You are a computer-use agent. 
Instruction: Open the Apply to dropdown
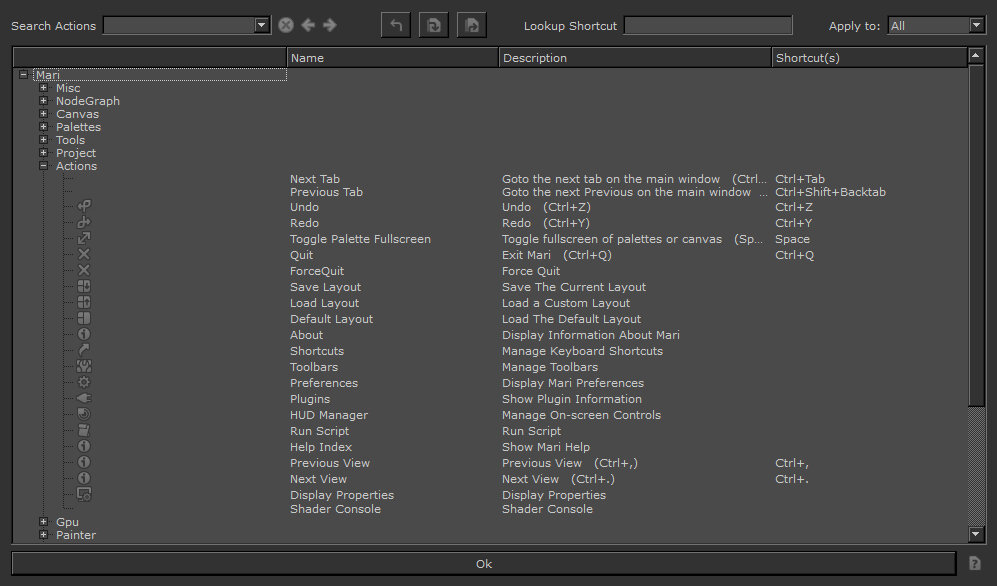(x=976, y=26)
